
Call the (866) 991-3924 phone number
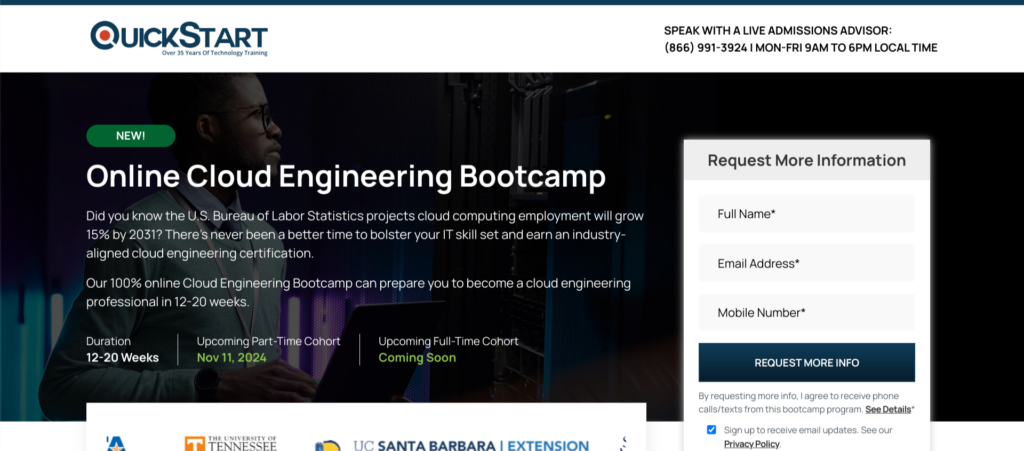(x=705, y=48)
